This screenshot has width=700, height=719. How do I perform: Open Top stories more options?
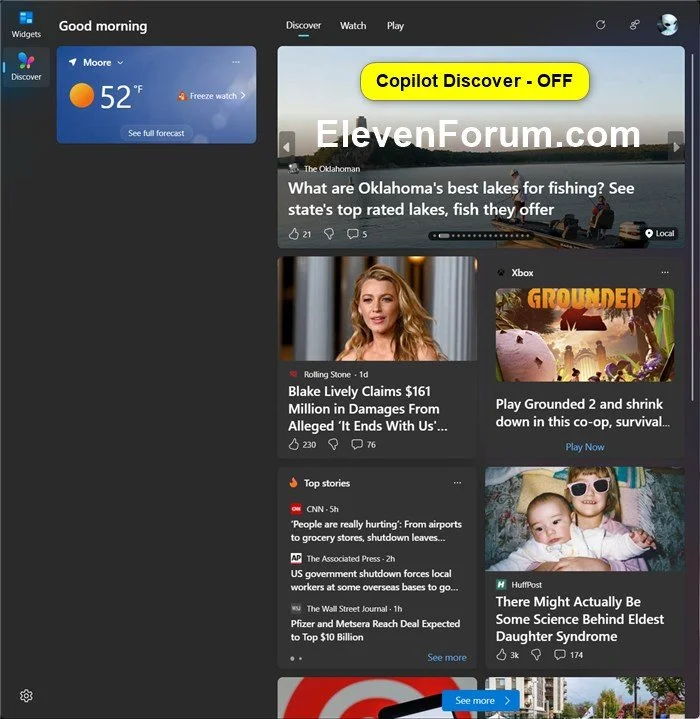click(x=457, y=483)
